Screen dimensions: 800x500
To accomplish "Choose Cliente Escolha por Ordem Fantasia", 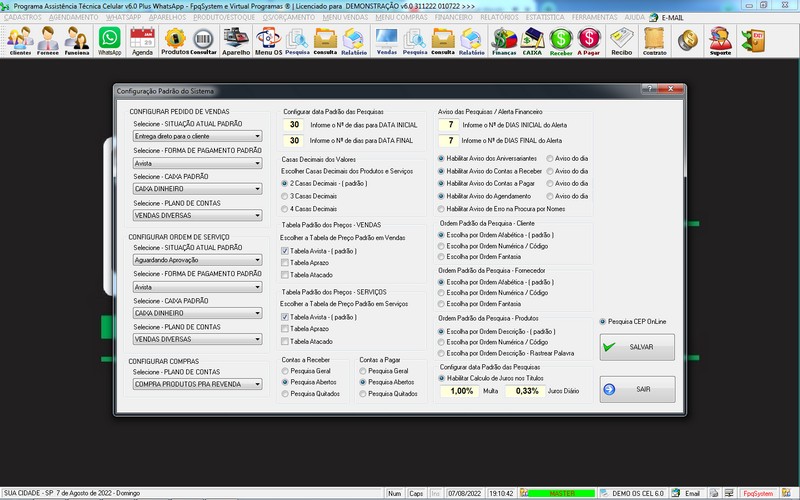I will [441, 257].
